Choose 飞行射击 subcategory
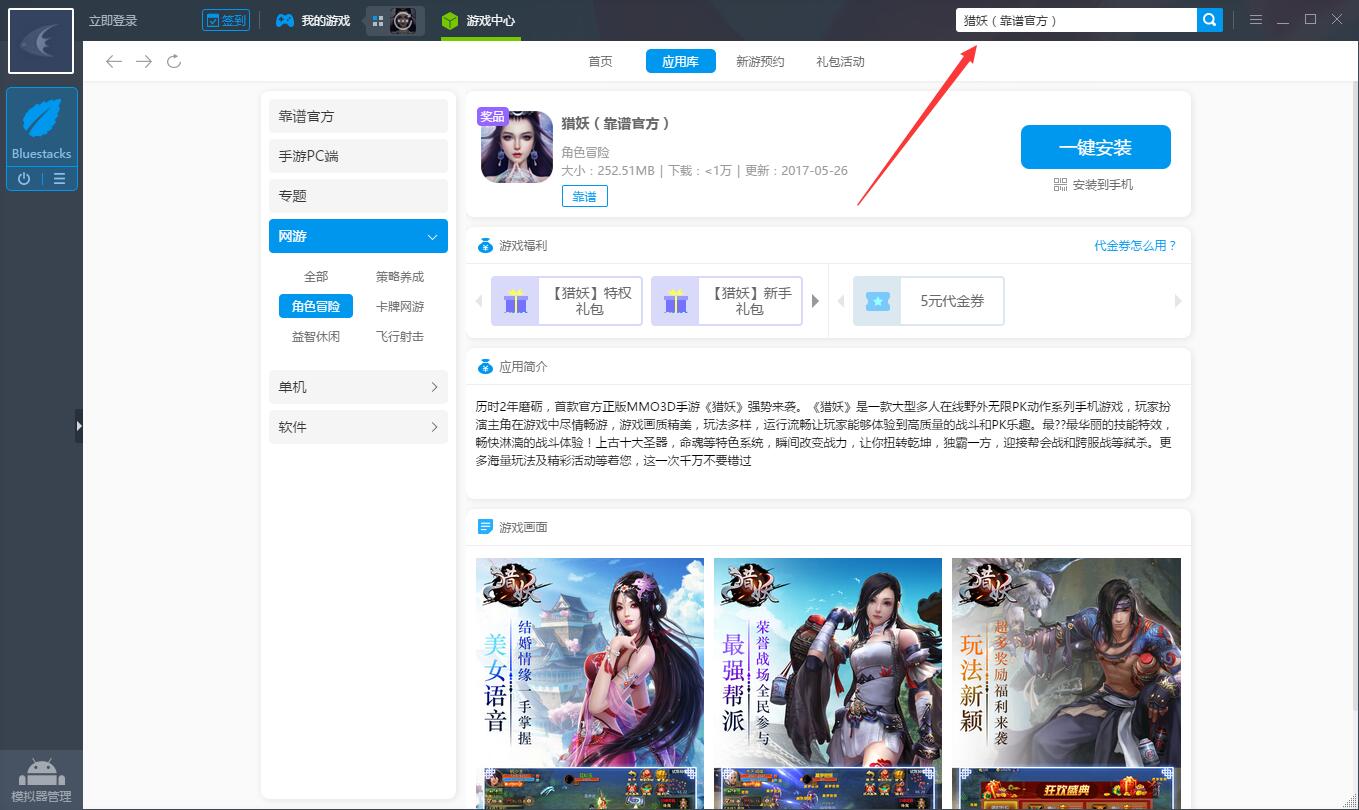This screenshot has height=810, width=1359. coord(400,337)
